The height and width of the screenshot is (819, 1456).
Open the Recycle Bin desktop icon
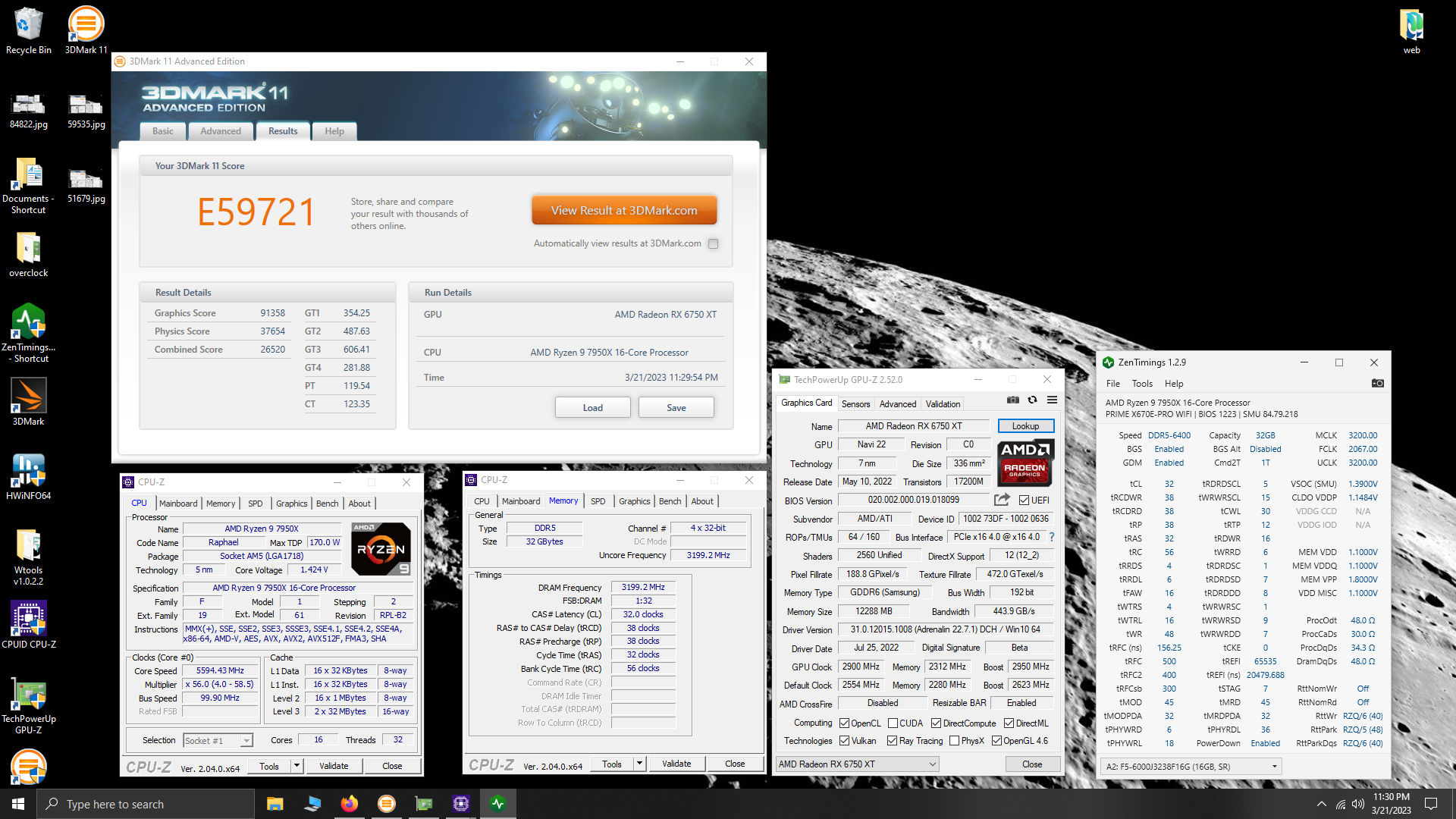[x=28, y=30]
